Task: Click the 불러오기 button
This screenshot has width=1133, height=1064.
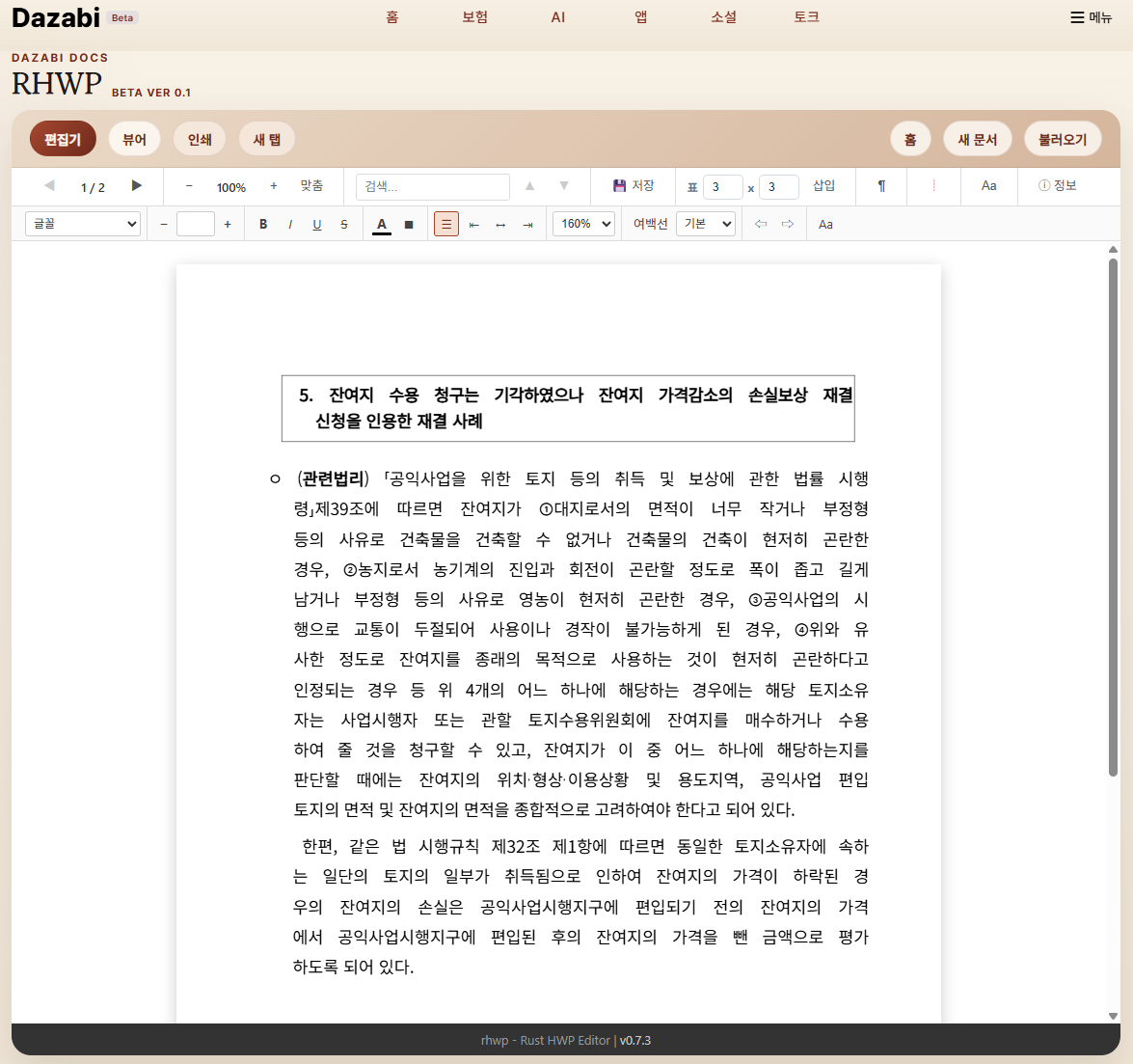Action: 1062,139
